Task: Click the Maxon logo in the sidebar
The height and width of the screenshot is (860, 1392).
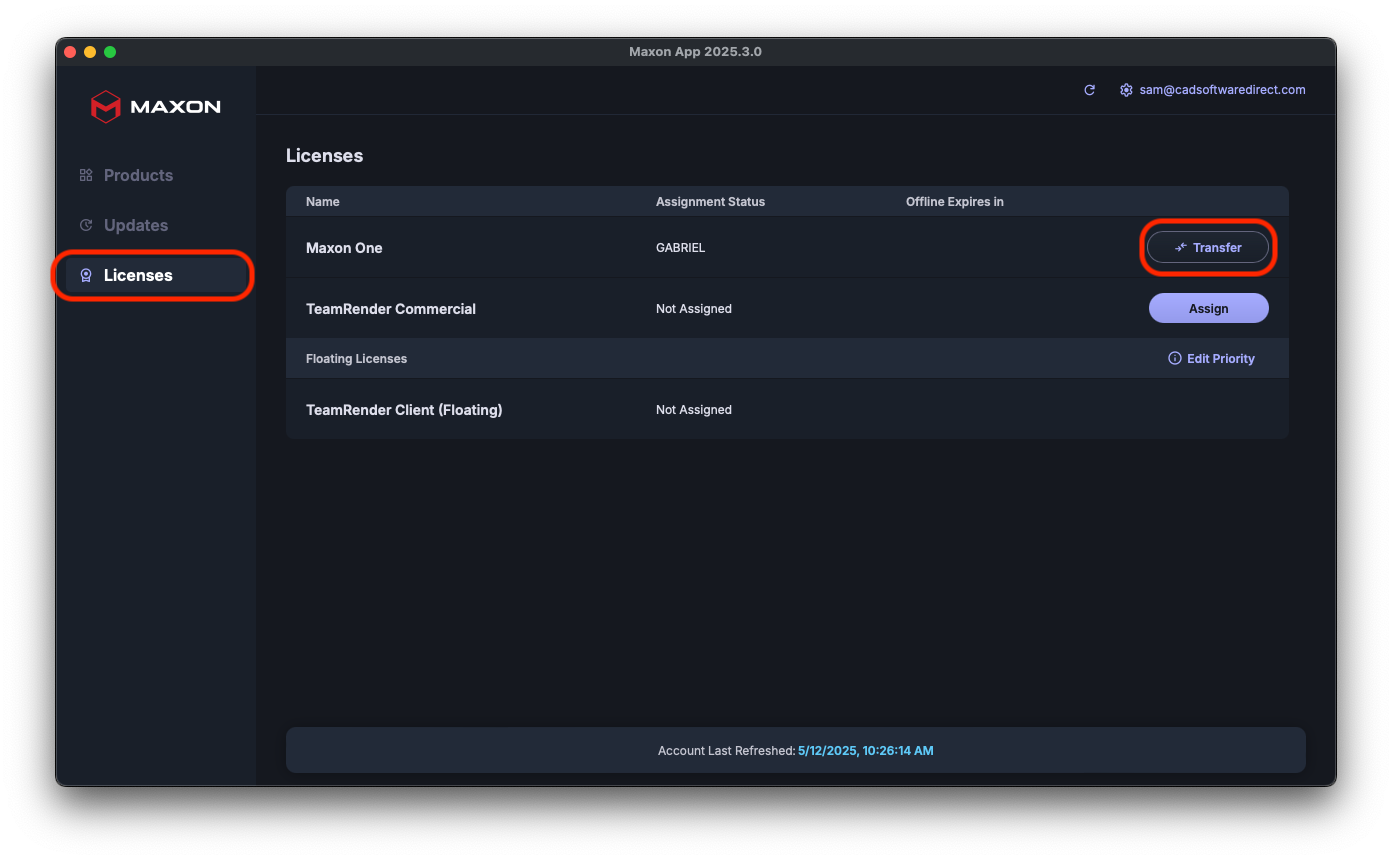Action: (x=155, y=106)
